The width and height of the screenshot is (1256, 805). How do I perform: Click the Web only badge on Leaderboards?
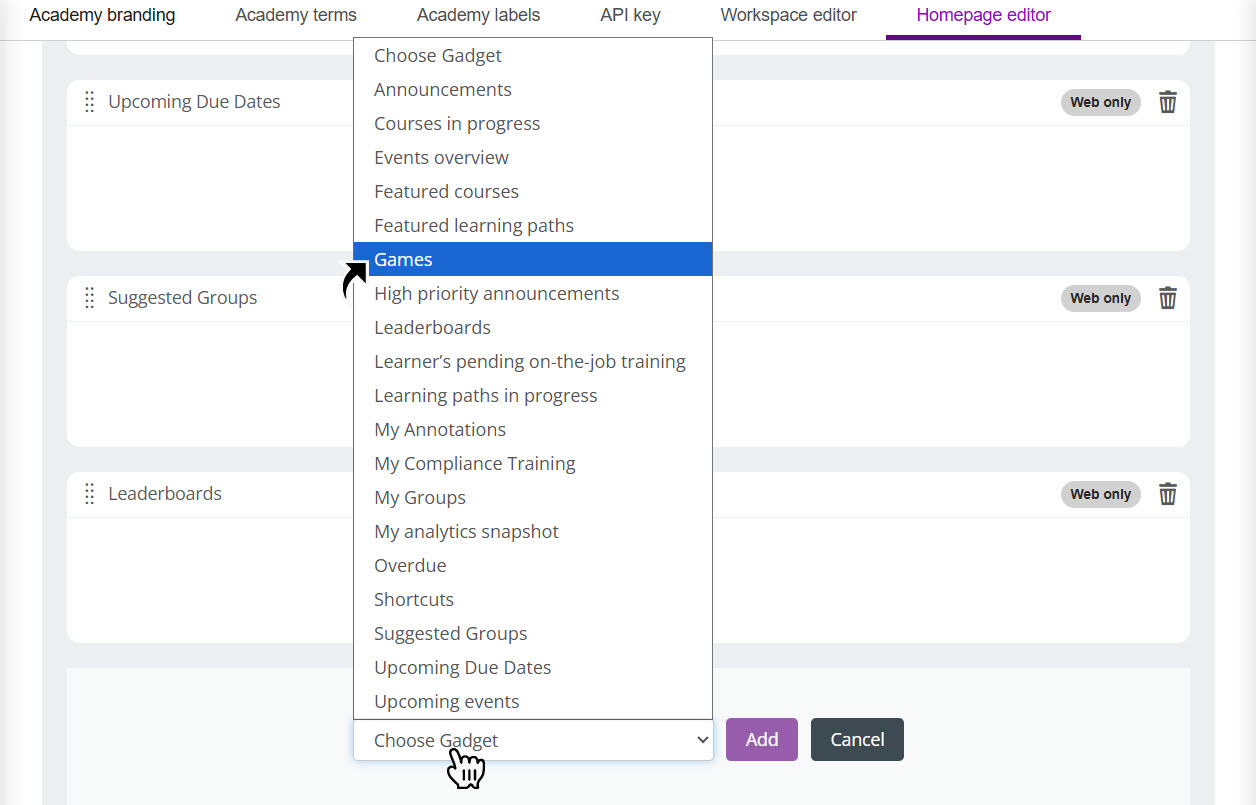pyautogui.click(x=1100, y=493)
